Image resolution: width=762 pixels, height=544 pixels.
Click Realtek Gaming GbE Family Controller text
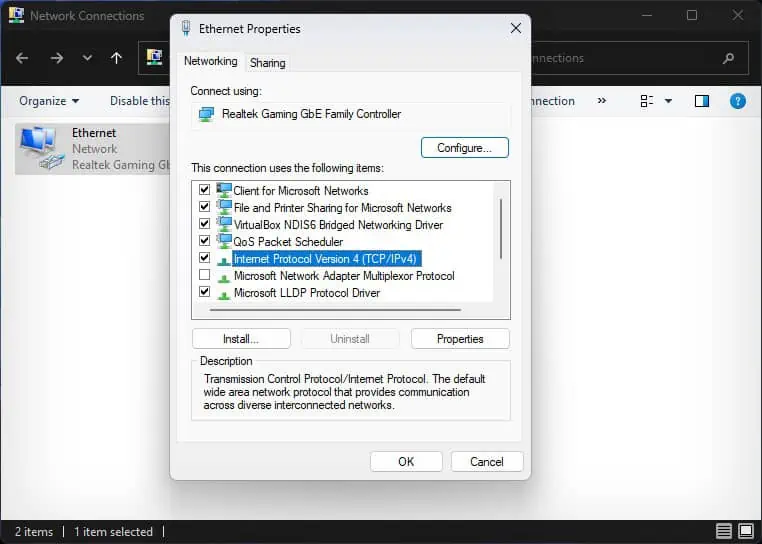(x=312, y=114)
